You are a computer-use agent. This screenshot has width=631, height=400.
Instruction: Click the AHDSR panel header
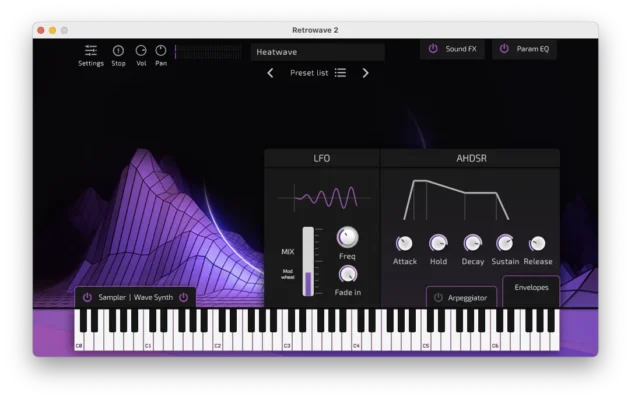(471, 158)
